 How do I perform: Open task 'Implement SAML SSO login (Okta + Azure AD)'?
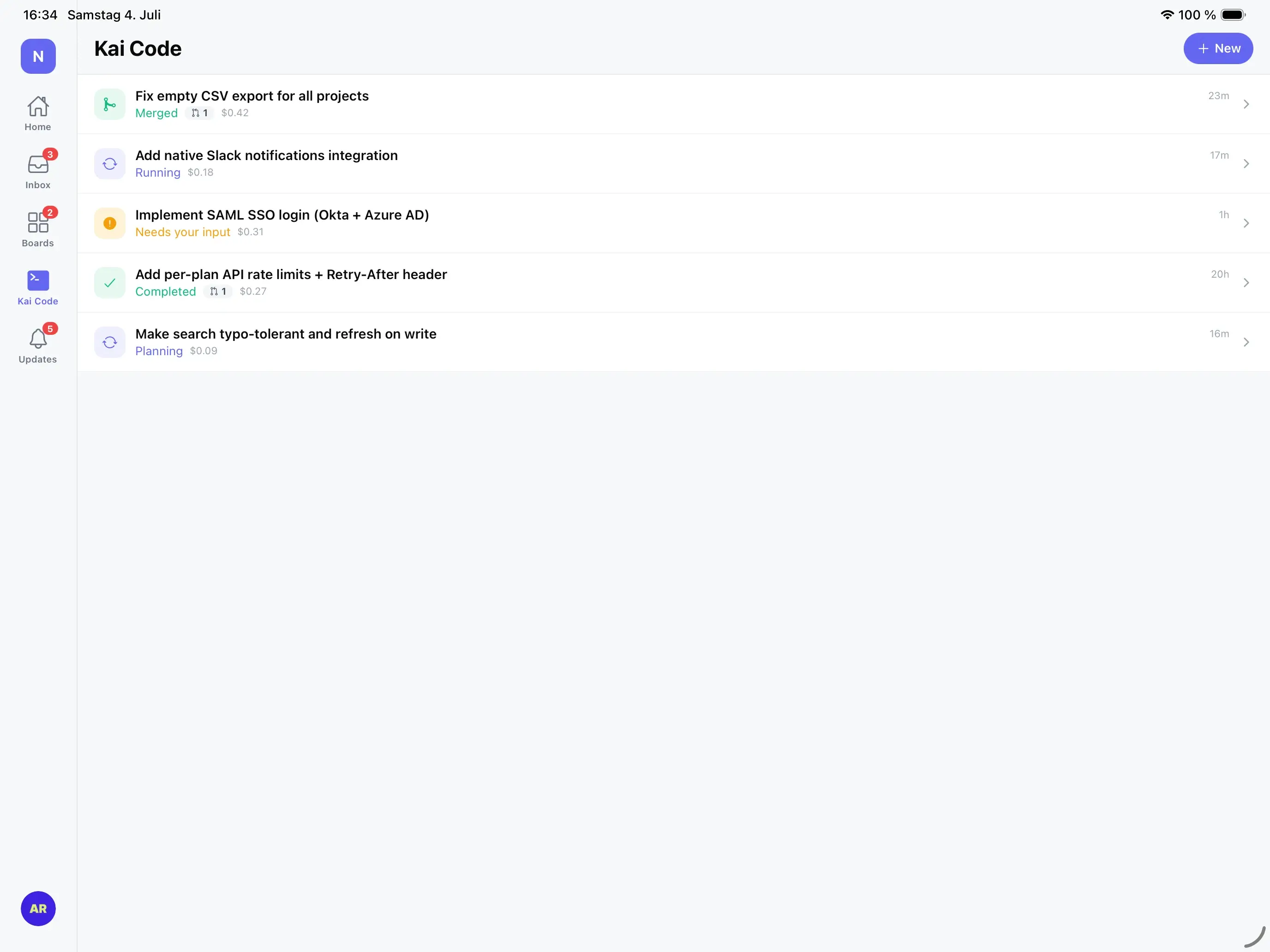tap(673, 223)
